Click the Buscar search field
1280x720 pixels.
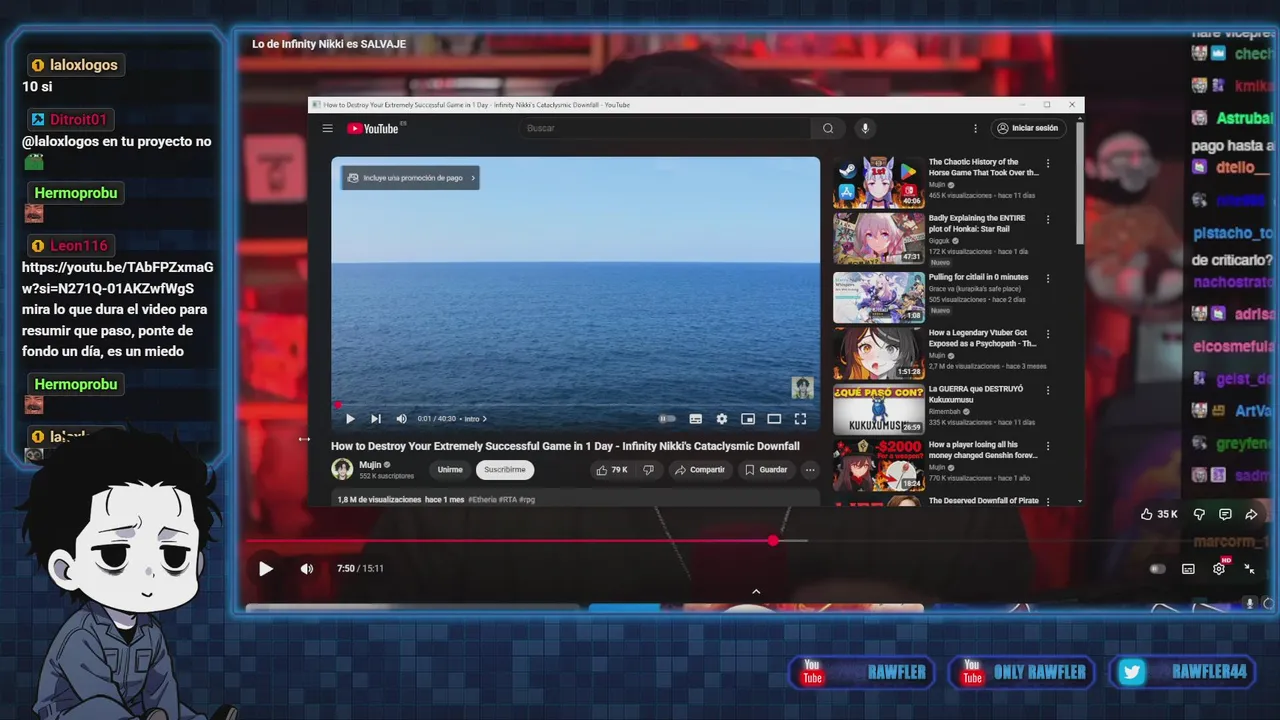click(666, 128)
